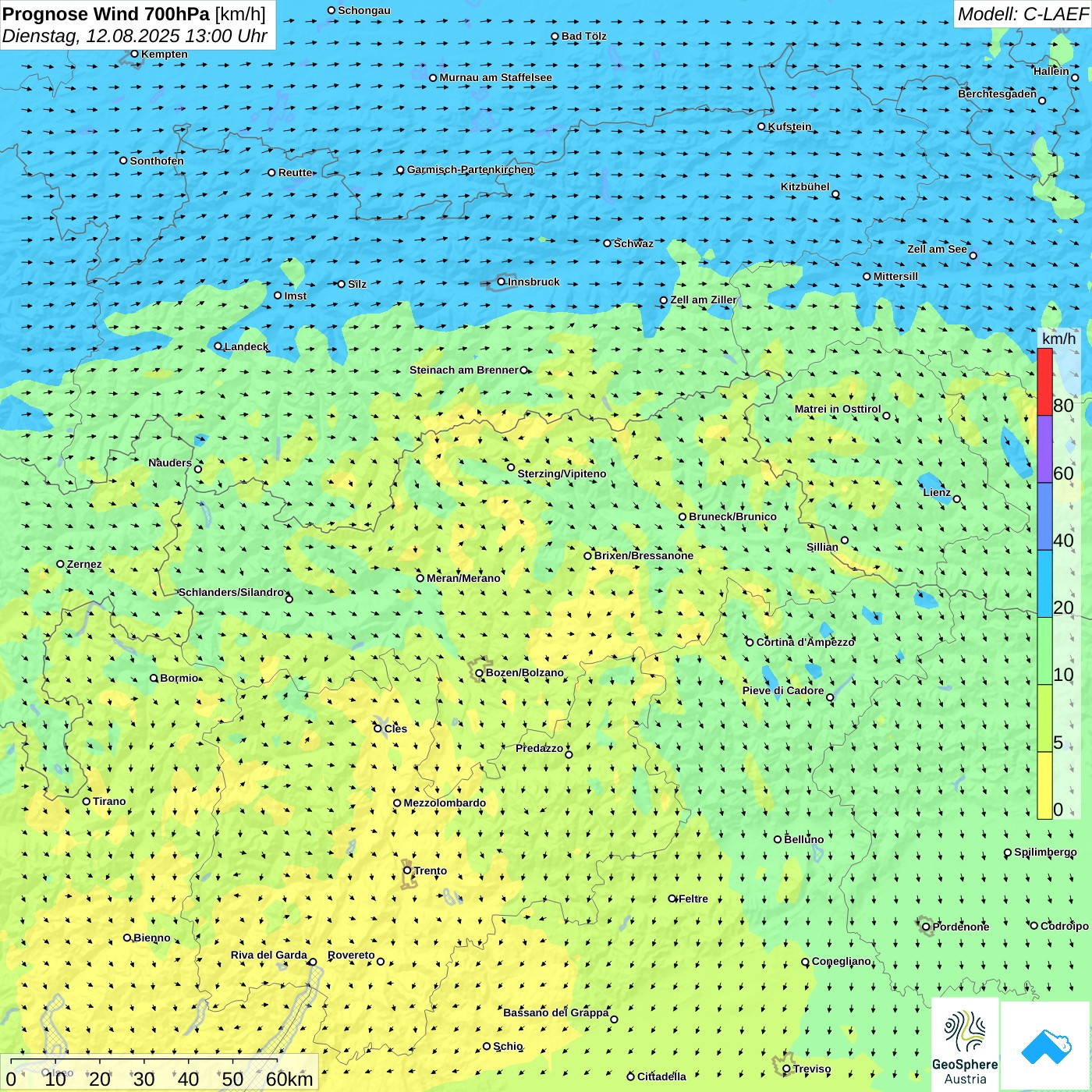
Task: Click the Cortina d'Ampezzo label
Action: (806, 642)
